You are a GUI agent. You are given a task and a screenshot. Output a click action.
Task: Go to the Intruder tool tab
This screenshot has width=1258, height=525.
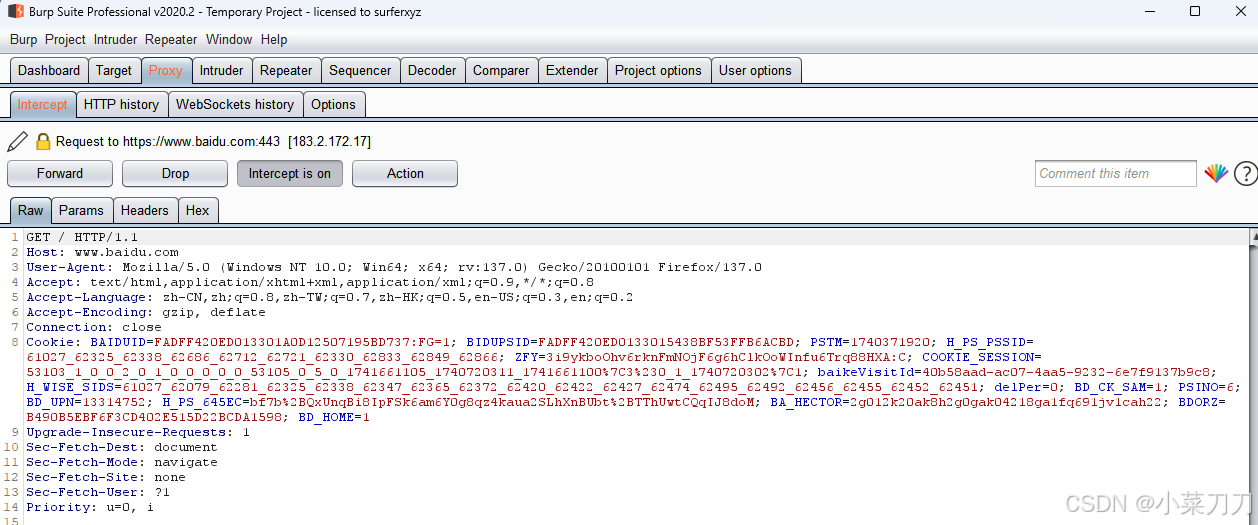point(222,70)
